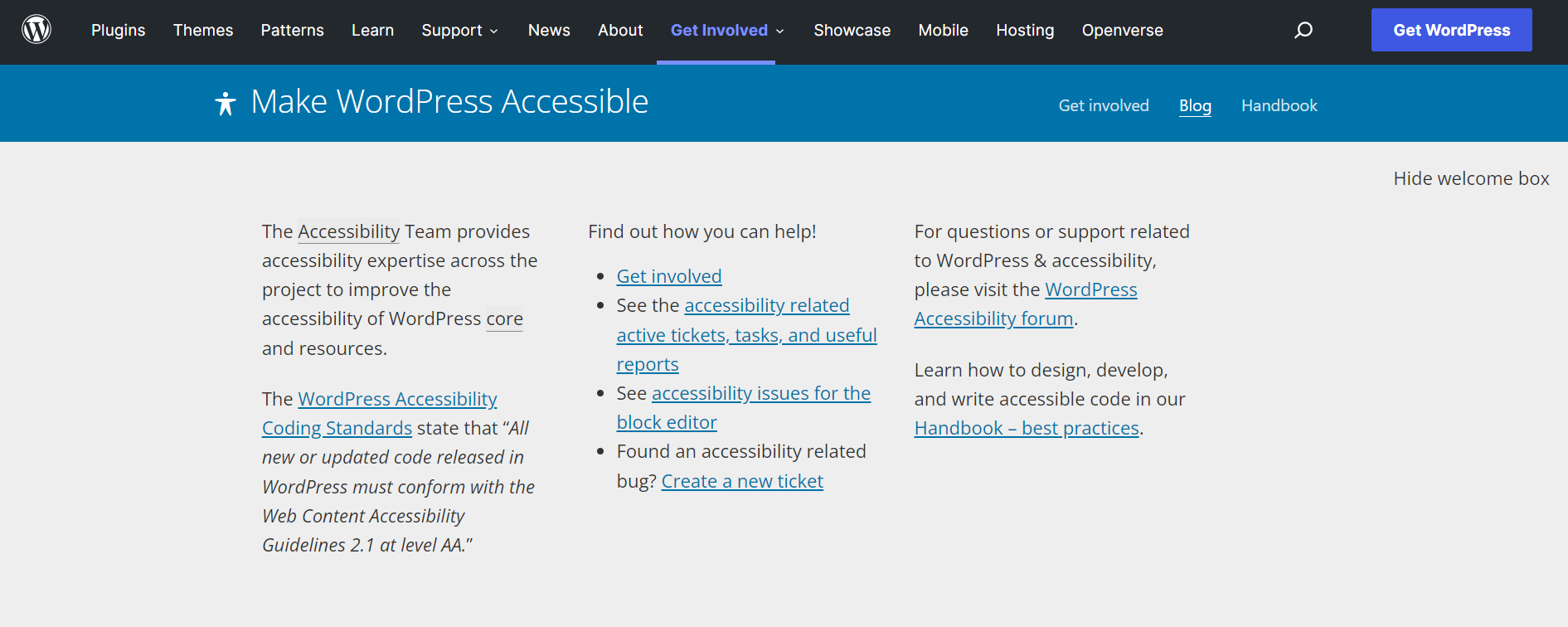Open Patterns in the top navigation
Viewport: 1568px width, 627px height.
(x=293, y=30)
